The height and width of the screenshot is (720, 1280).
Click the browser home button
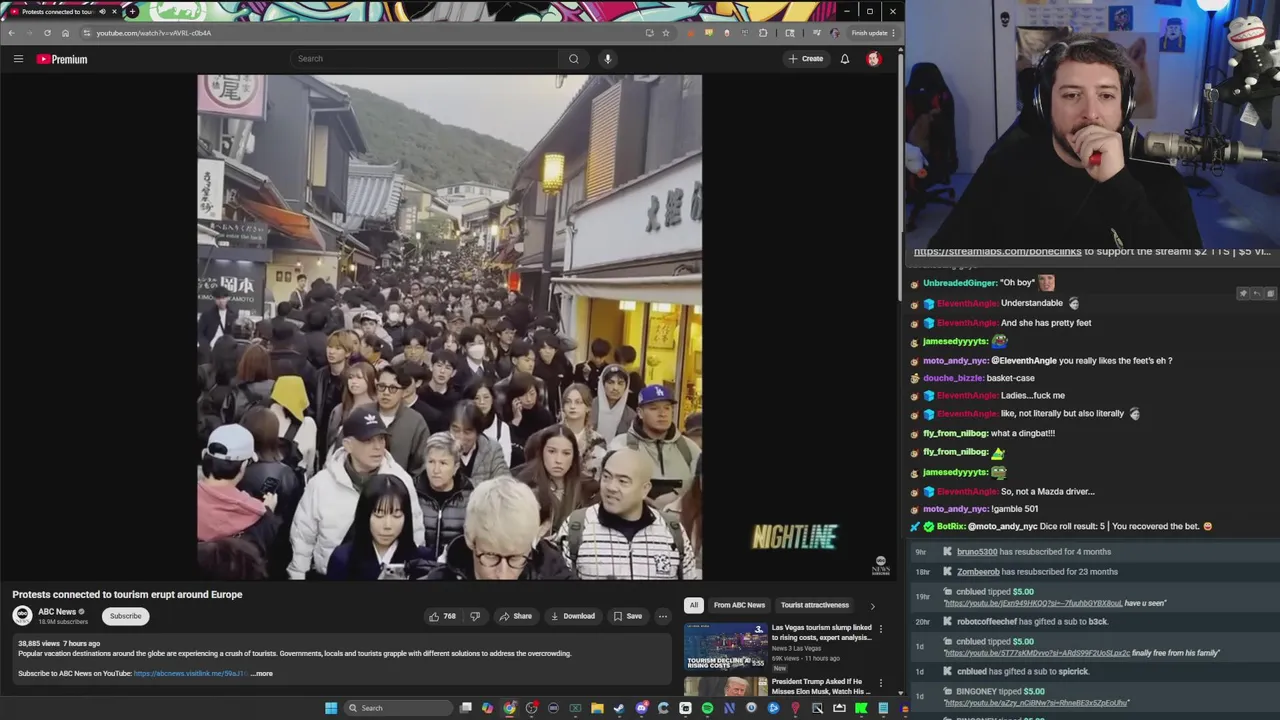point(65,33)
